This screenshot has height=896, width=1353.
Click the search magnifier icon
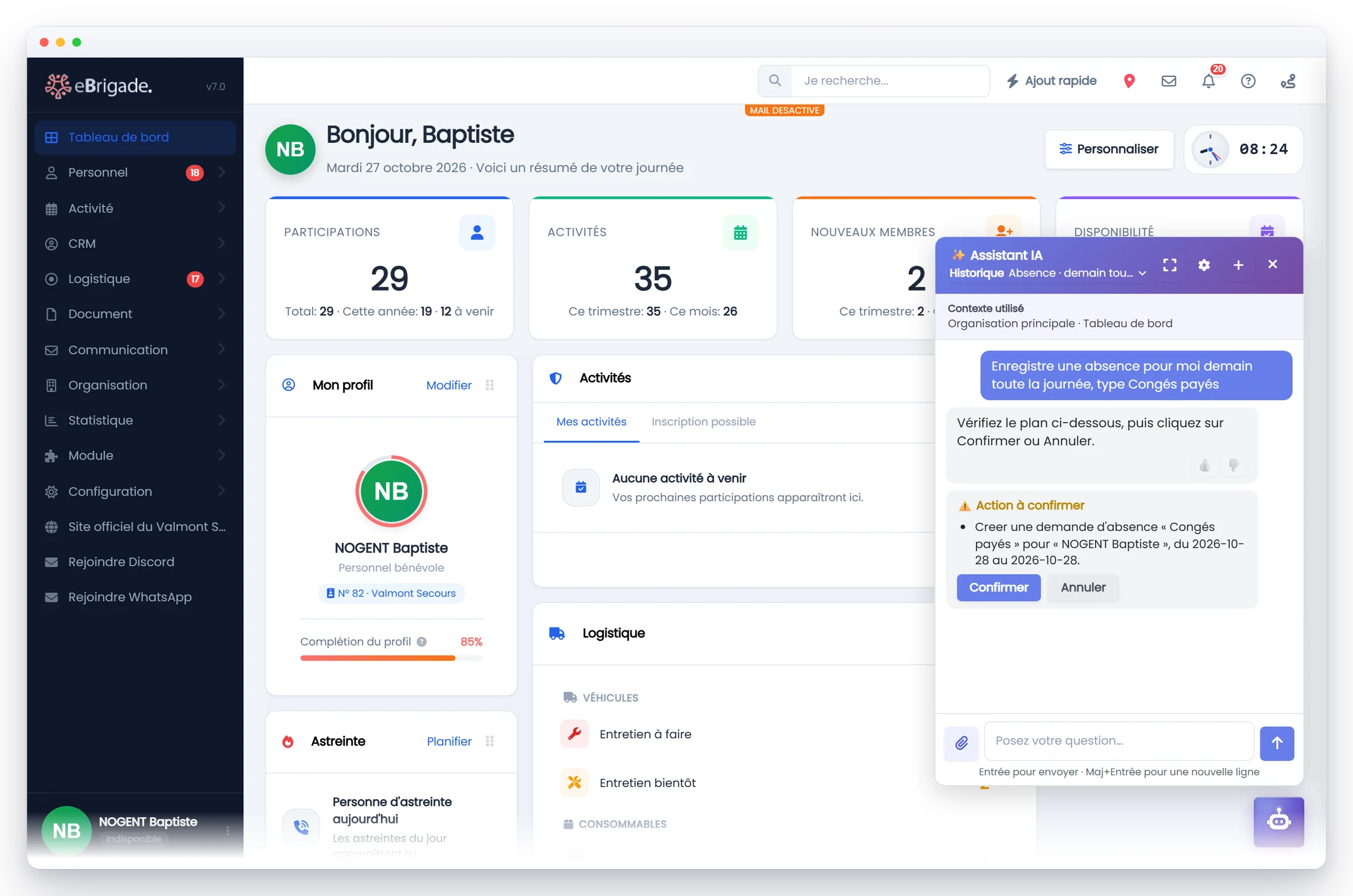(x=775, y=81)
